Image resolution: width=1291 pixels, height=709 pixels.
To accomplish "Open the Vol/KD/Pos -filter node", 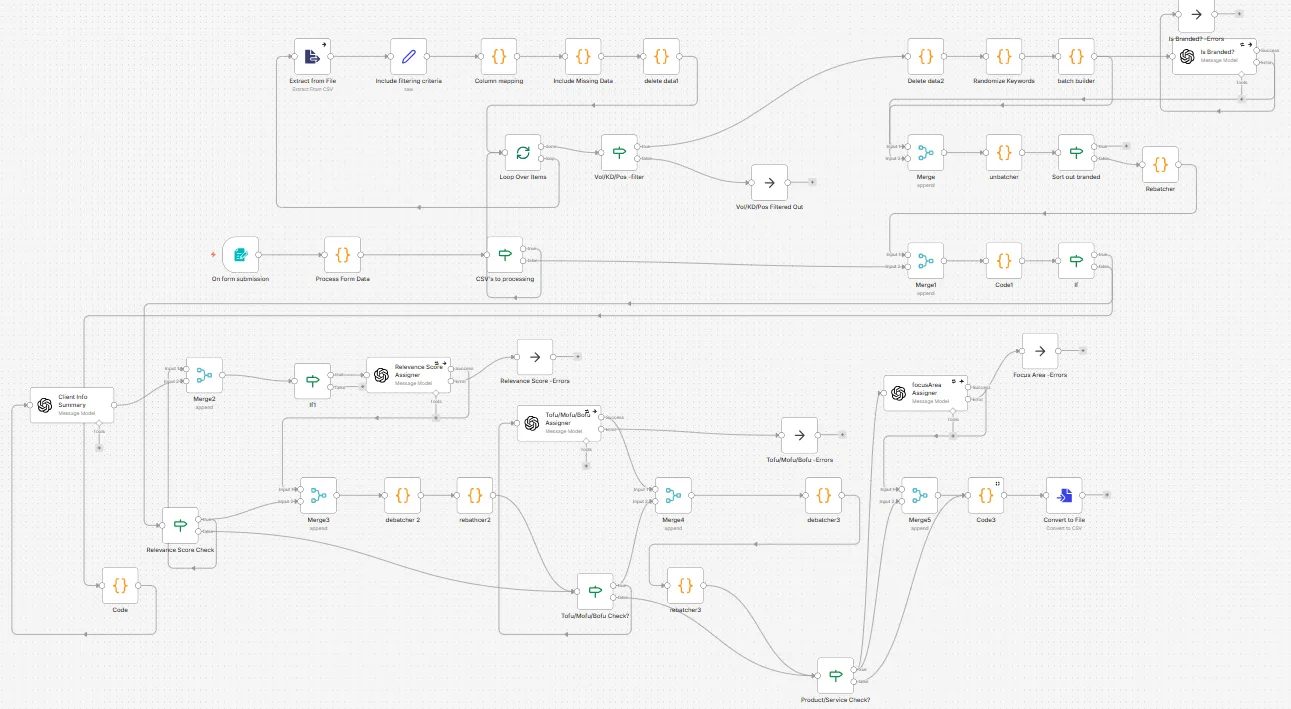I will [617, 151].
